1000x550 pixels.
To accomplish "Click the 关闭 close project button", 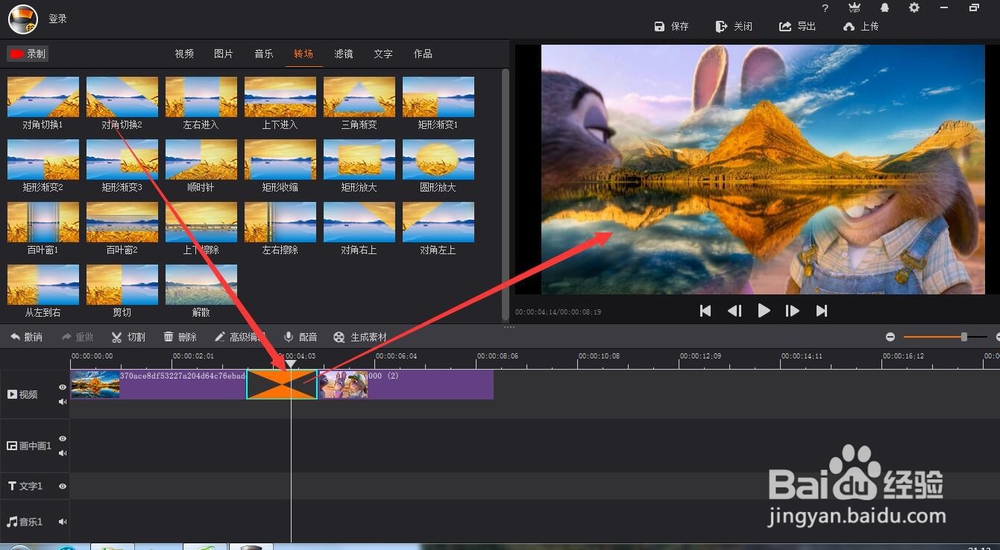I will tap(734, 26).
